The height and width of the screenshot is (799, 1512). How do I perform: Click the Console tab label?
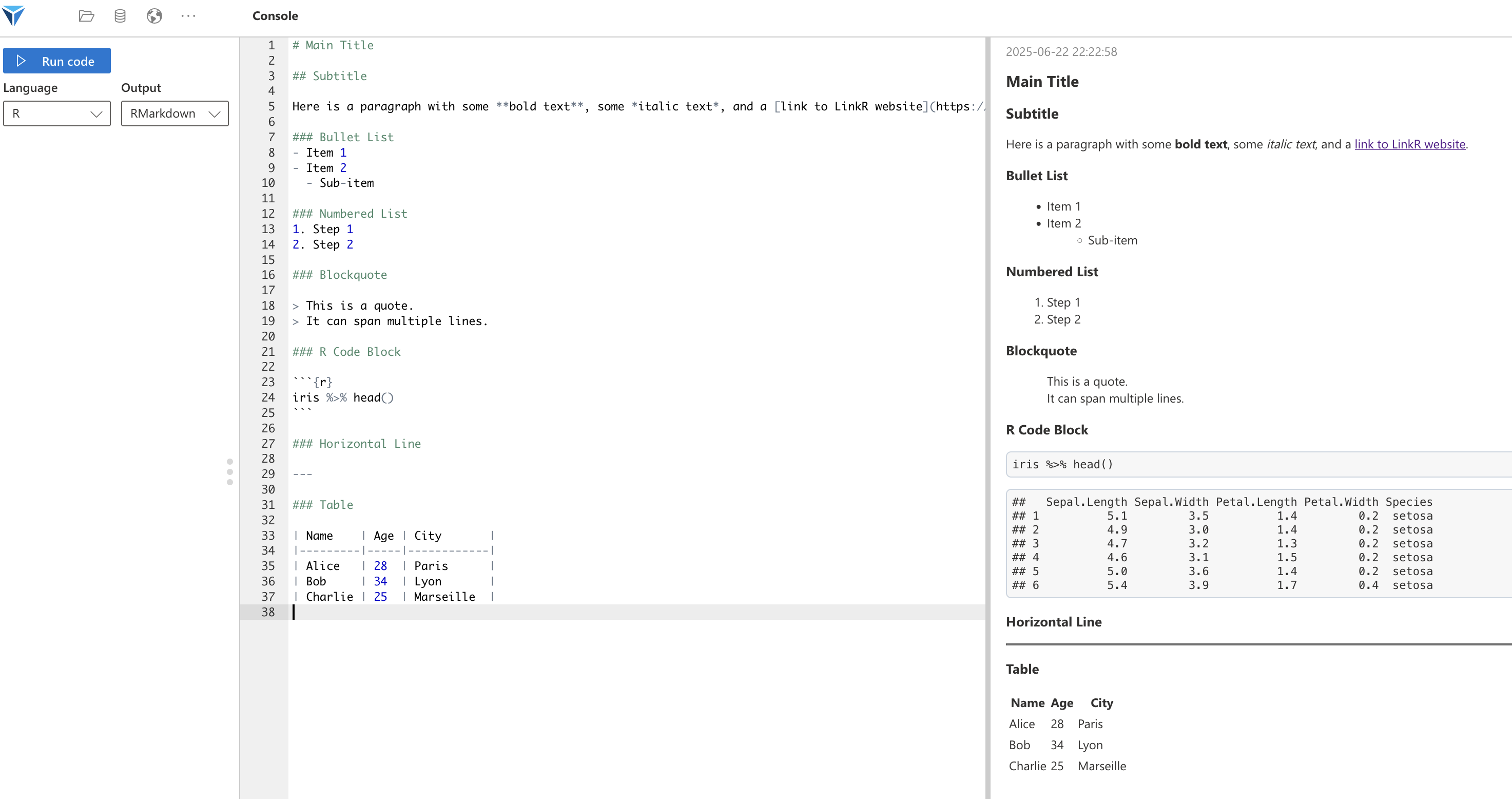click(x=275, y=16)
